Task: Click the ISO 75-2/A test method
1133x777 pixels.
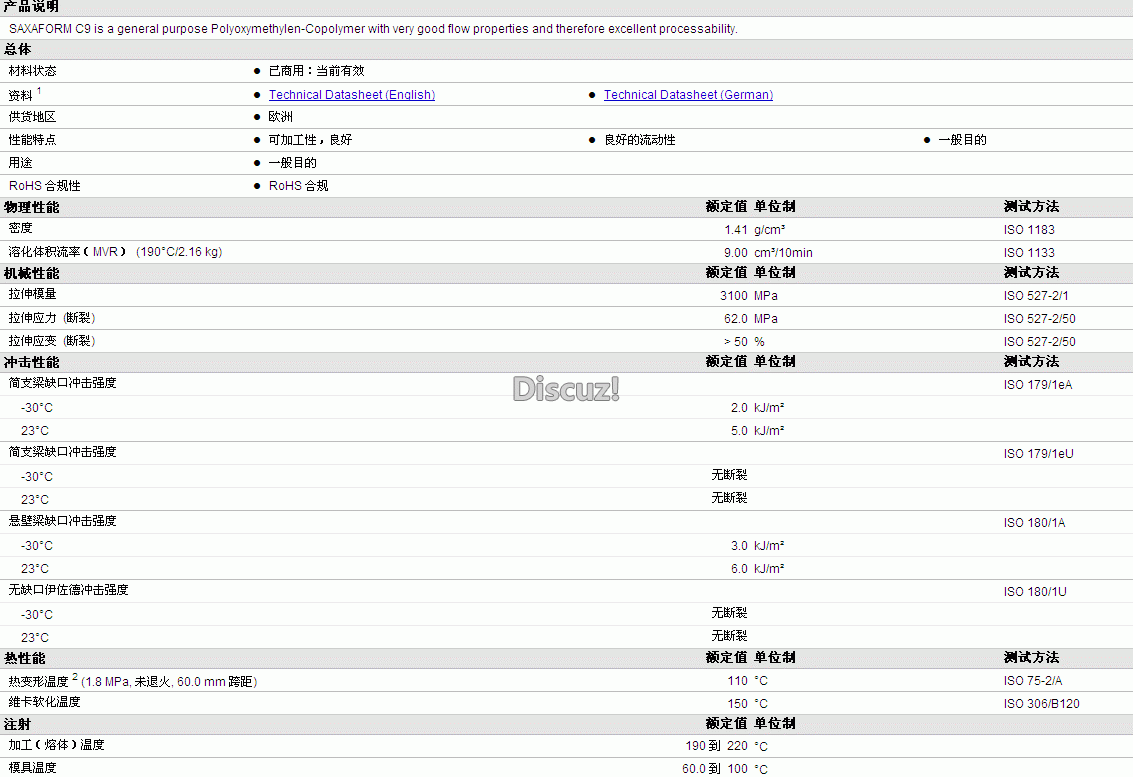Action: point(1033,681)
